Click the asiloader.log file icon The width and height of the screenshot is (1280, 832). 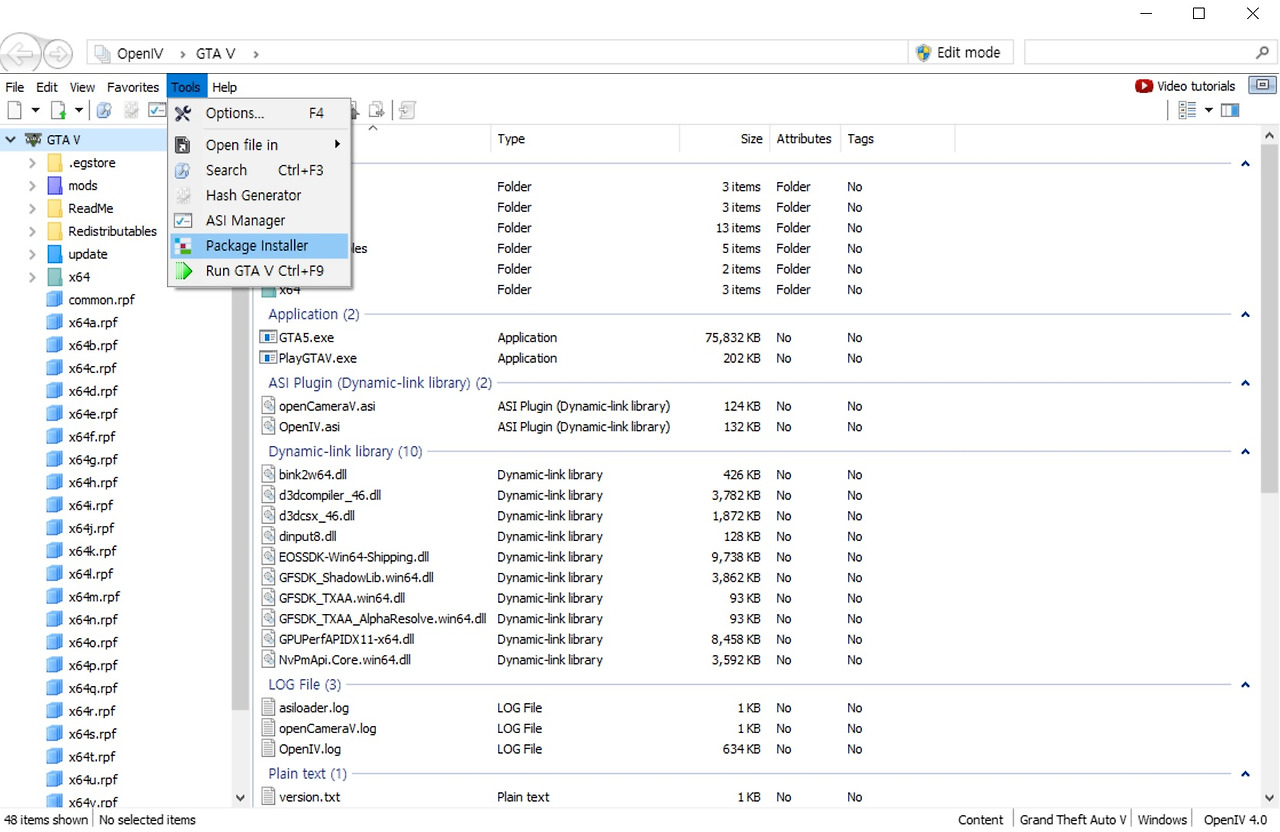click(268, 708)
